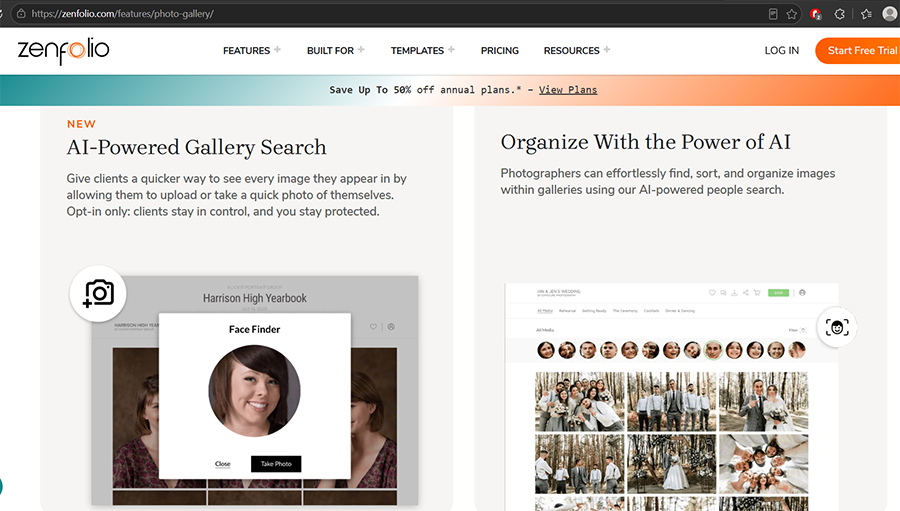Open the Filter control in wedding gallery
Image resolution: width=900 pixels, height=511 pixels.
click(x=798, y=330)
